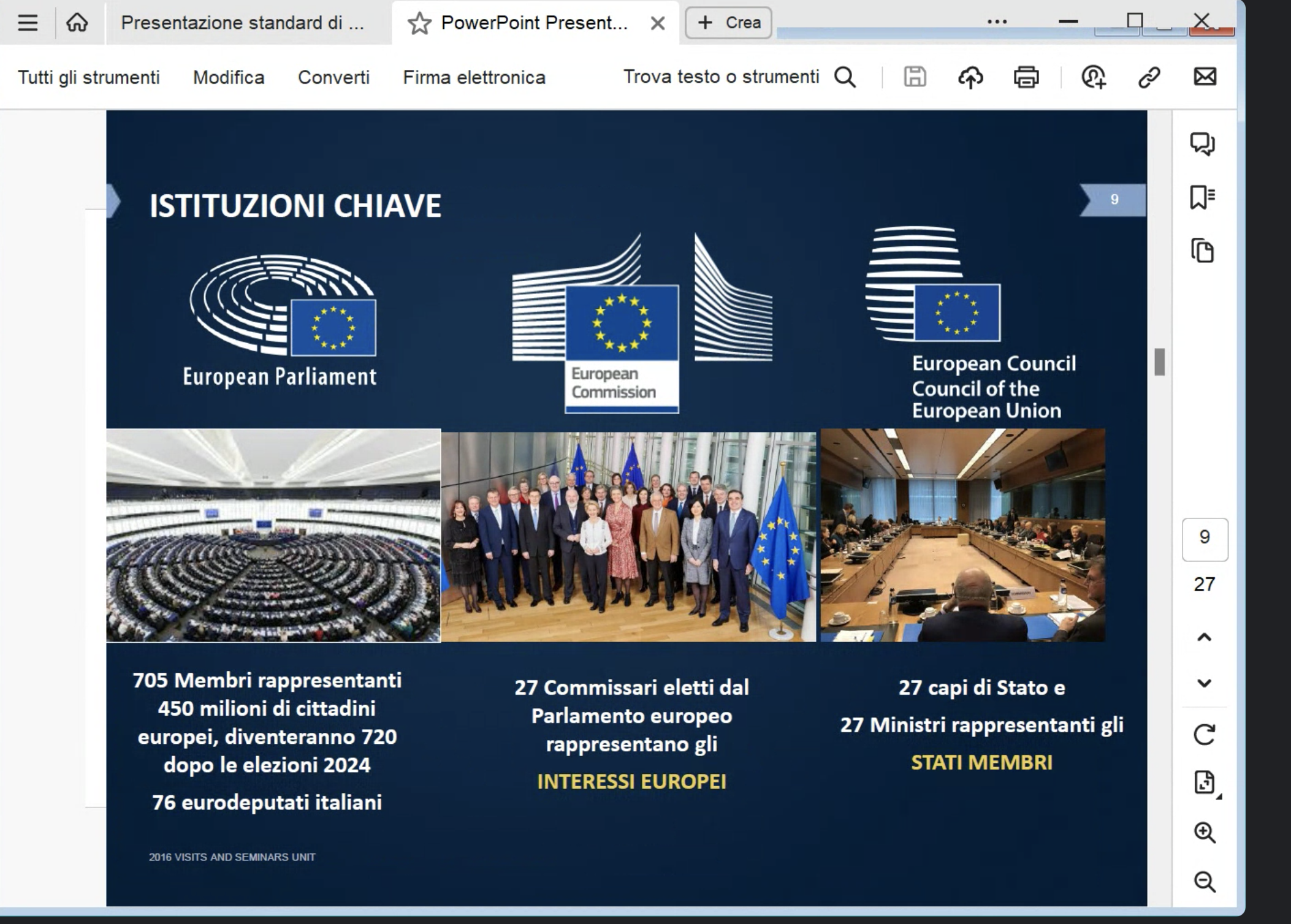The image size is (1291, 924).
Task: Open the Modifica menu
Action: point(229,77)
